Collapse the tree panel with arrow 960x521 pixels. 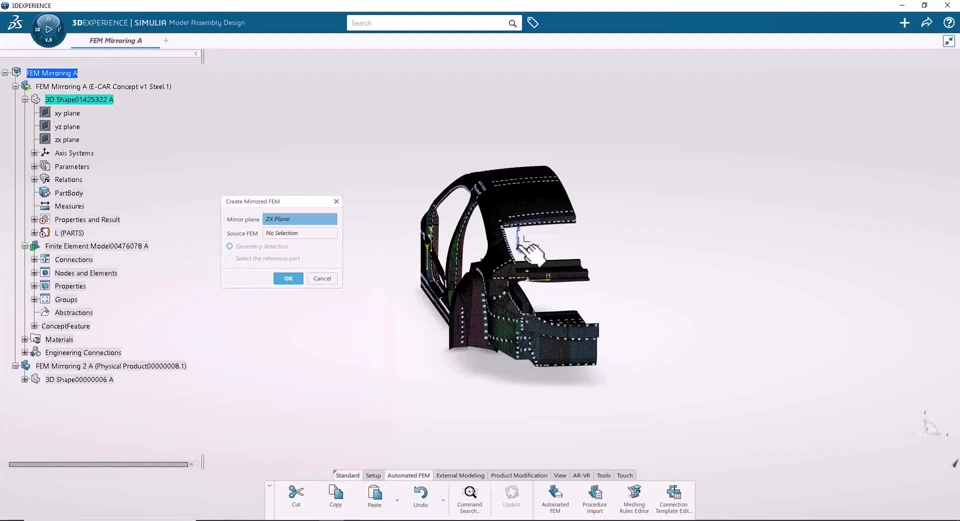click(x=196, y=54)
